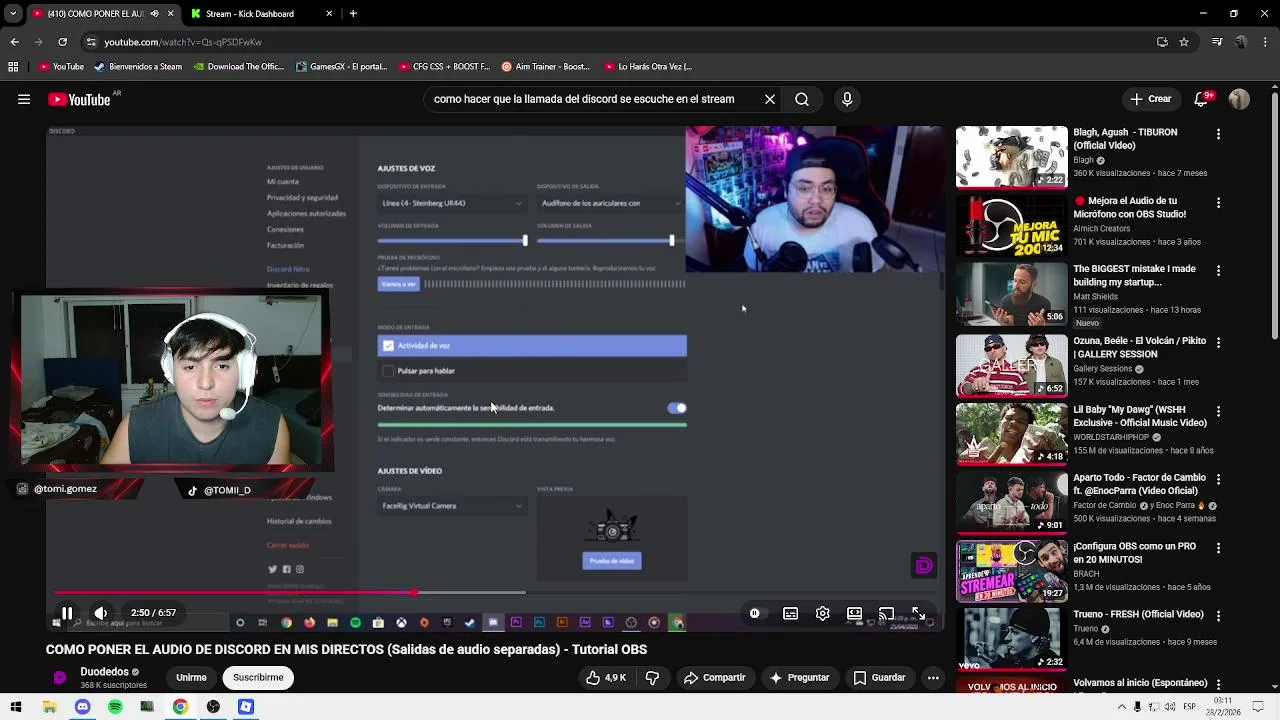Start voice search with the microphone
This screenshot has height=720, width=1280.
point(847,99)
